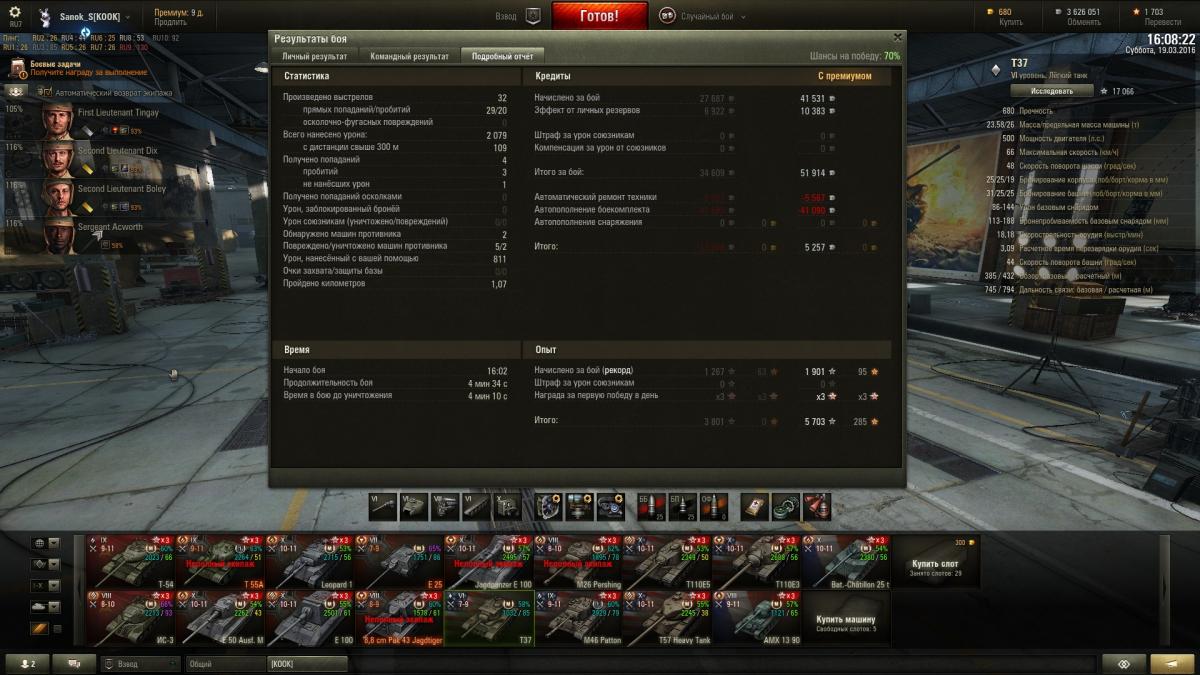
Task: Select the Jagdpanzer E 100 tank
Action: [x=488, y=562]
